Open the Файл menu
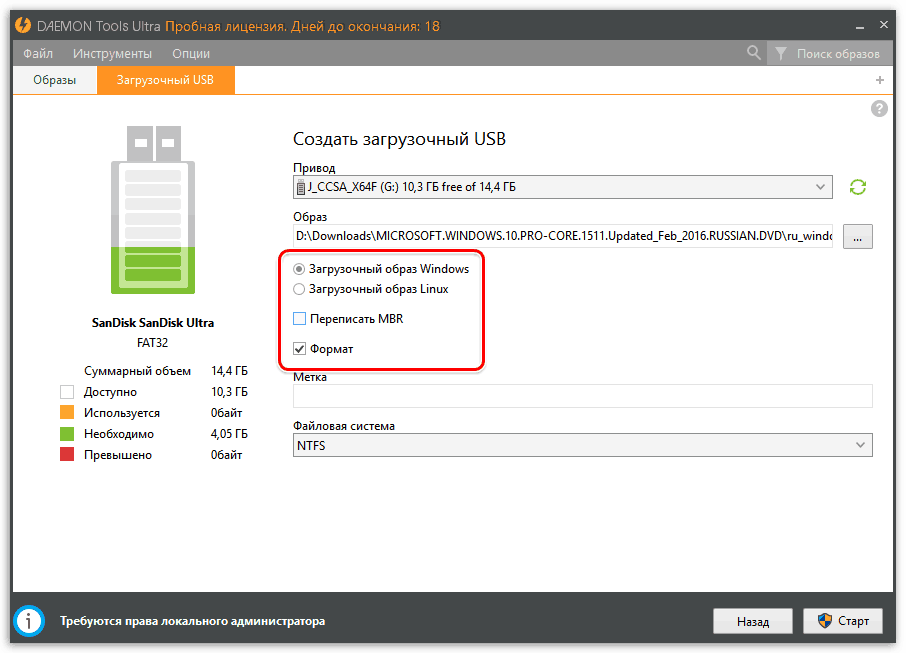The height and width of the screenshot is (653, 906). tap(38, 53)
